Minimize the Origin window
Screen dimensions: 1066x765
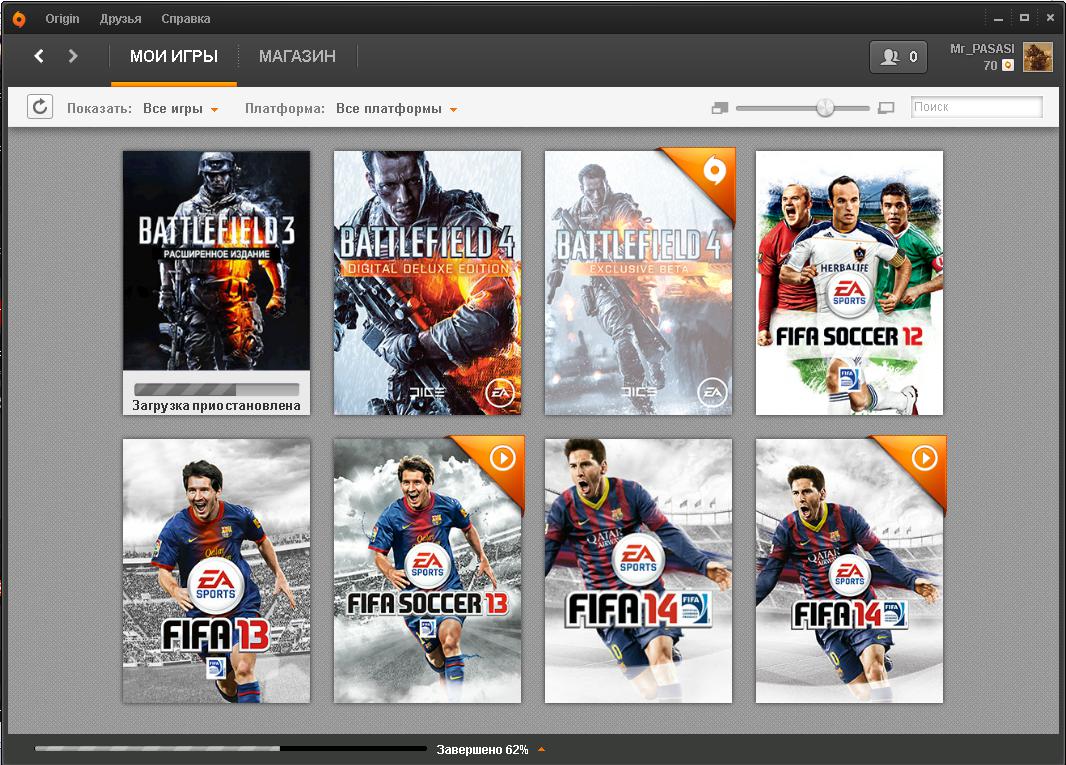(998, 19)
